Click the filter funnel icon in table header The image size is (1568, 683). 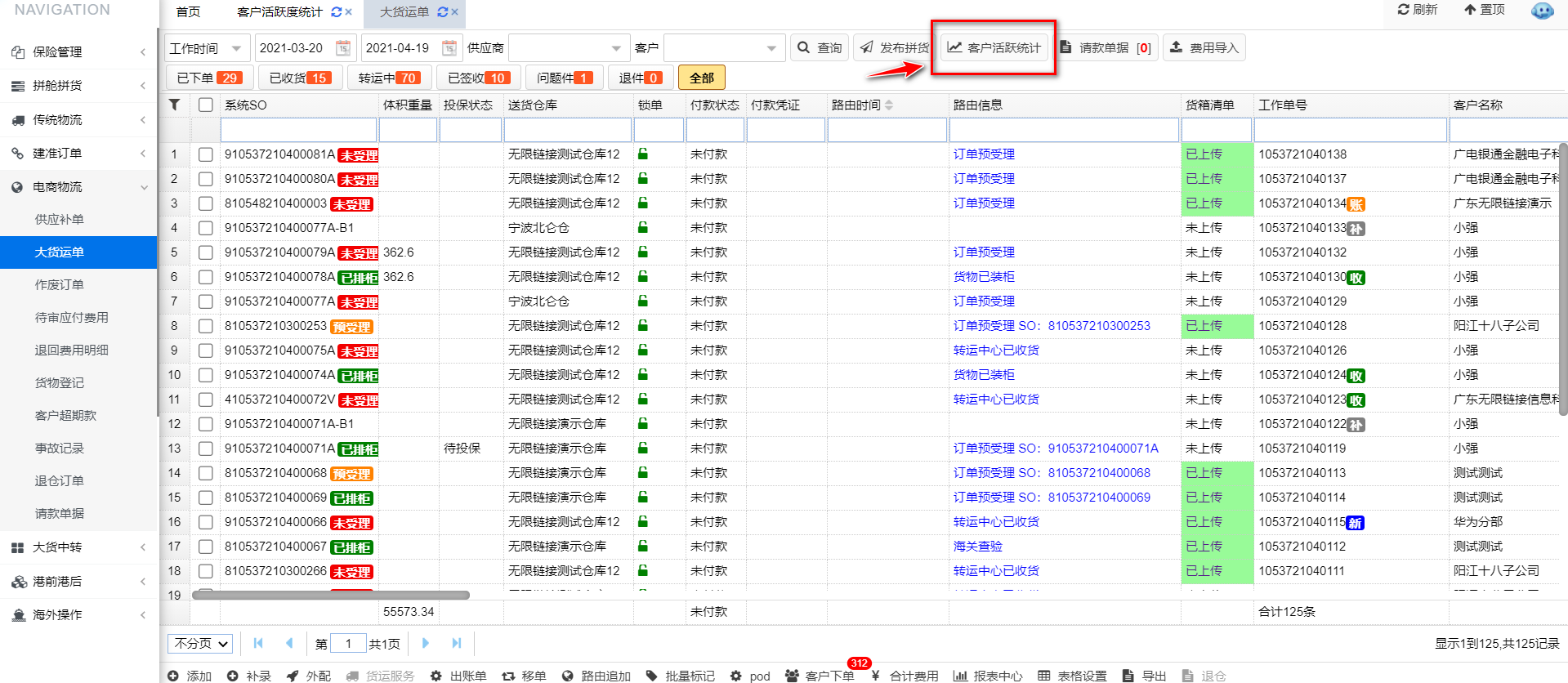click(174, 105)
